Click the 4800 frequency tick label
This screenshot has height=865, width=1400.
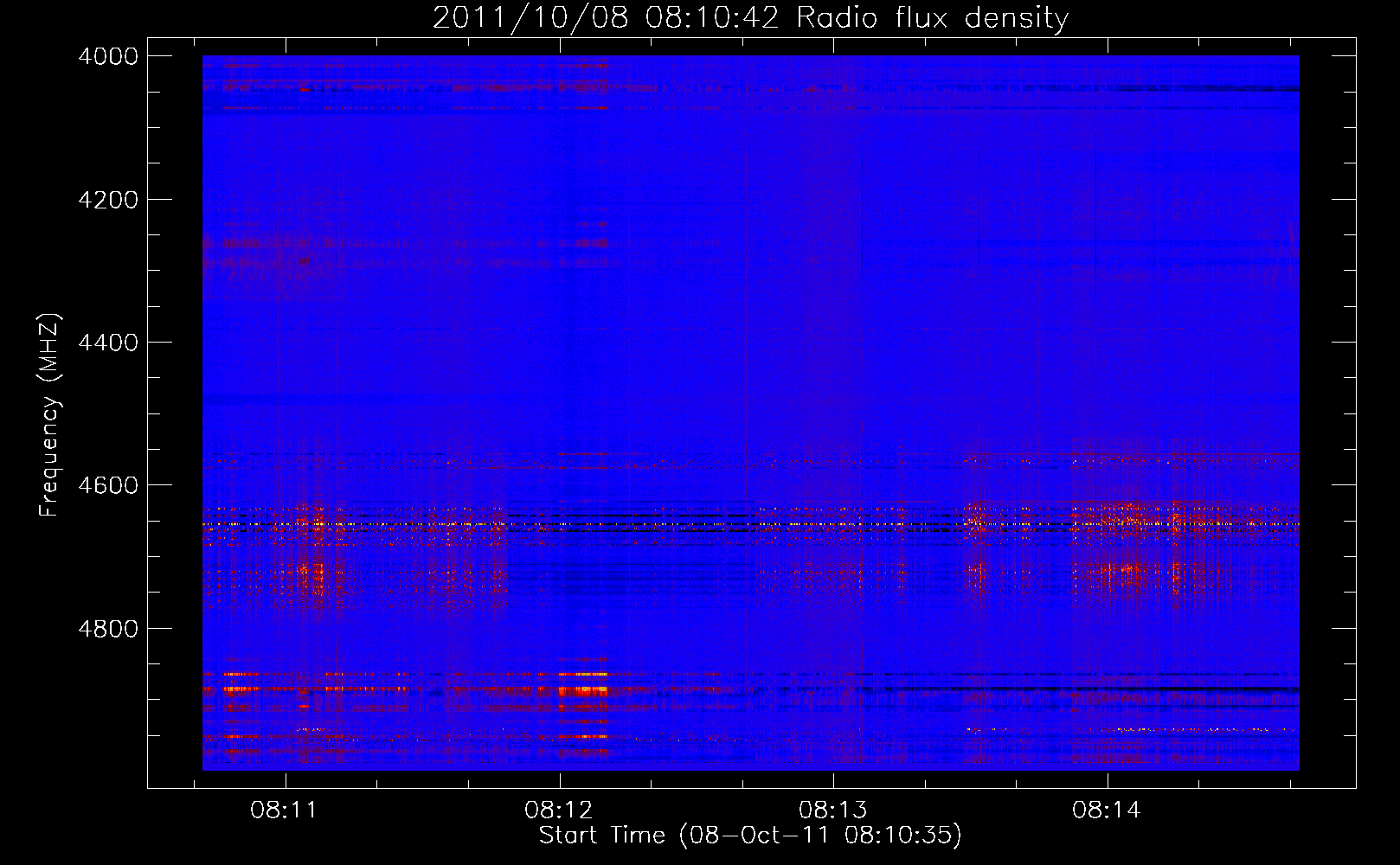click(x=108, y=629)
